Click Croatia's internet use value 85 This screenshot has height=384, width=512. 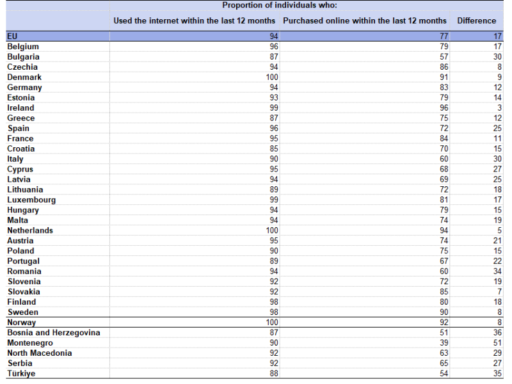point(274,149)
